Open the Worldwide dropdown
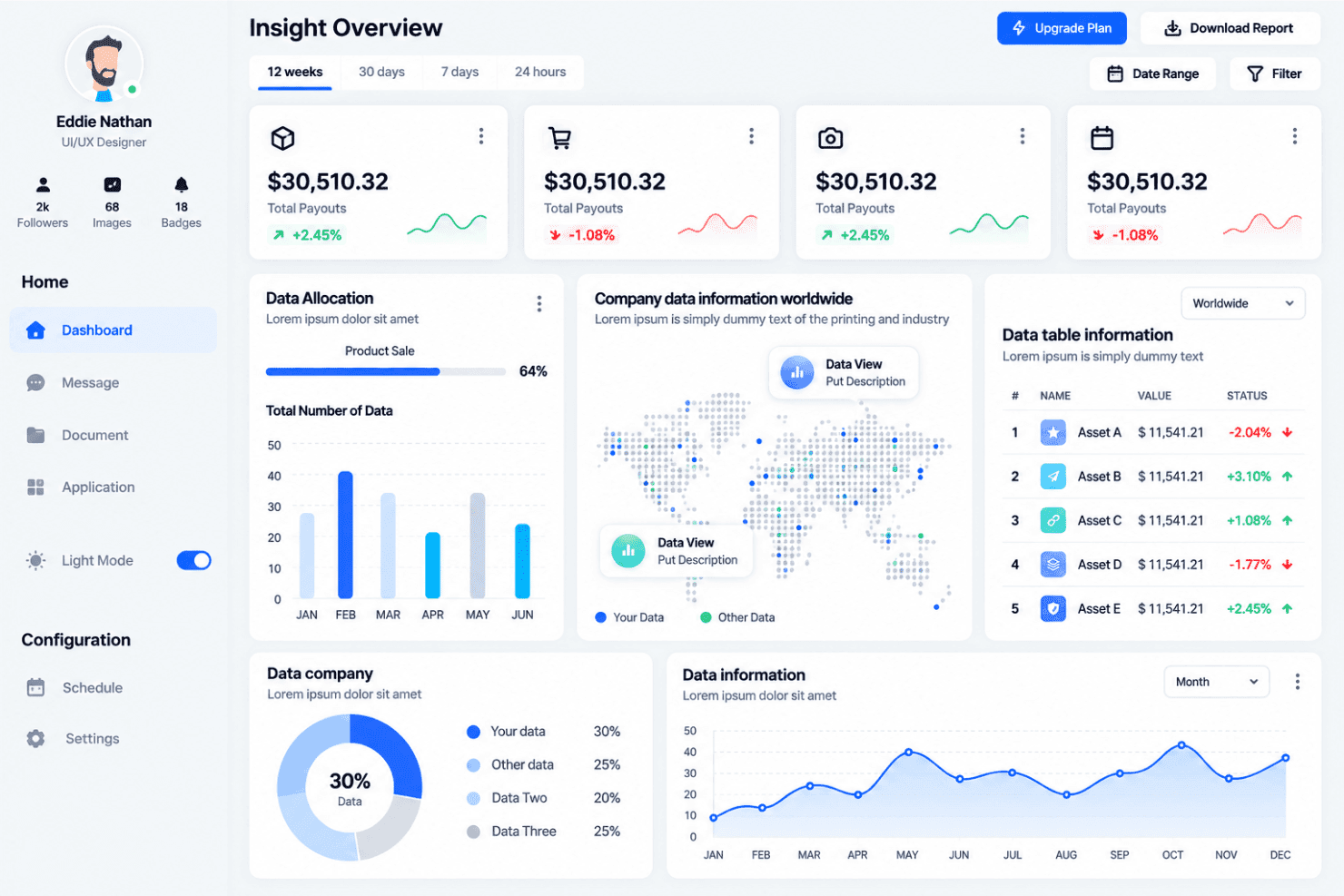1344x896 pixels. tap(1242, 303)
